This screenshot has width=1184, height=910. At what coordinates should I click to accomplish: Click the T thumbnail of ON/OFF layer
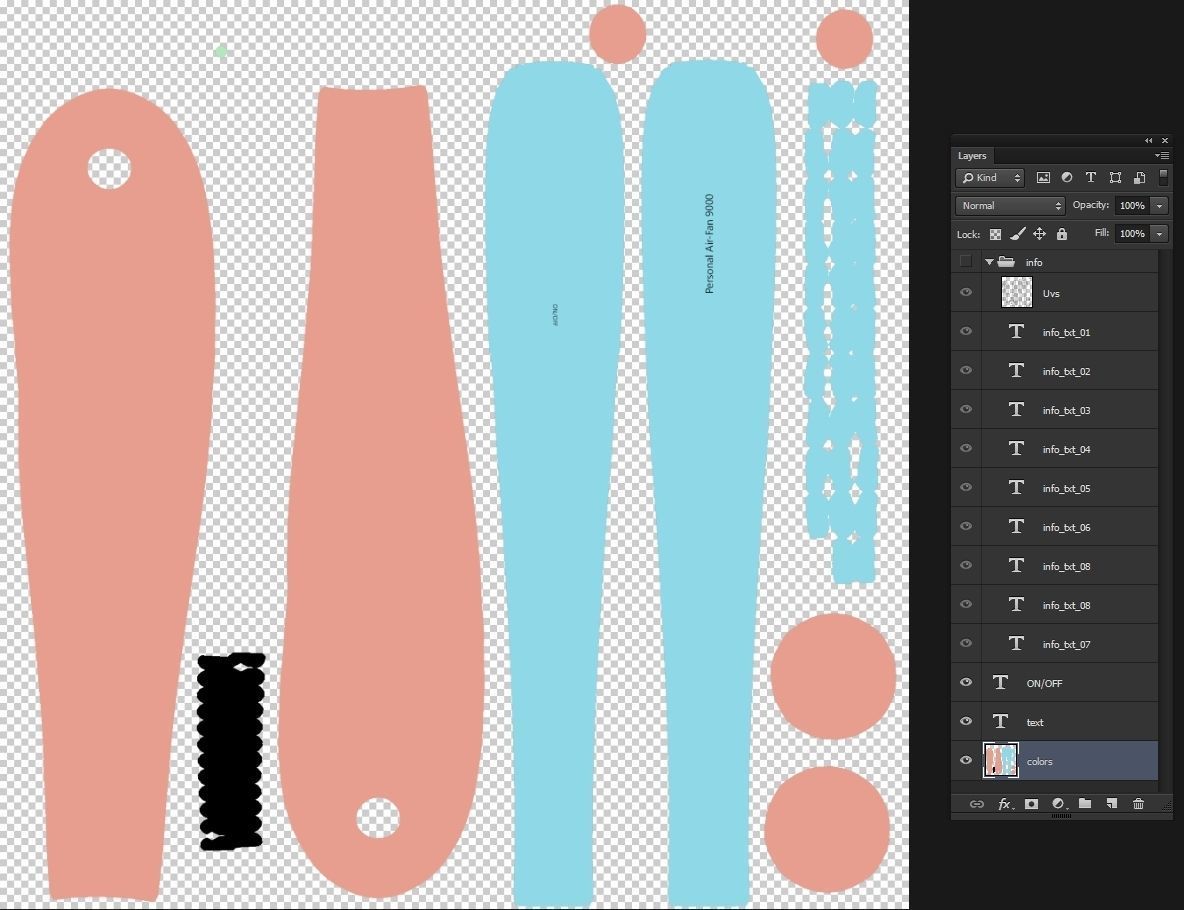pos(1001,682)
